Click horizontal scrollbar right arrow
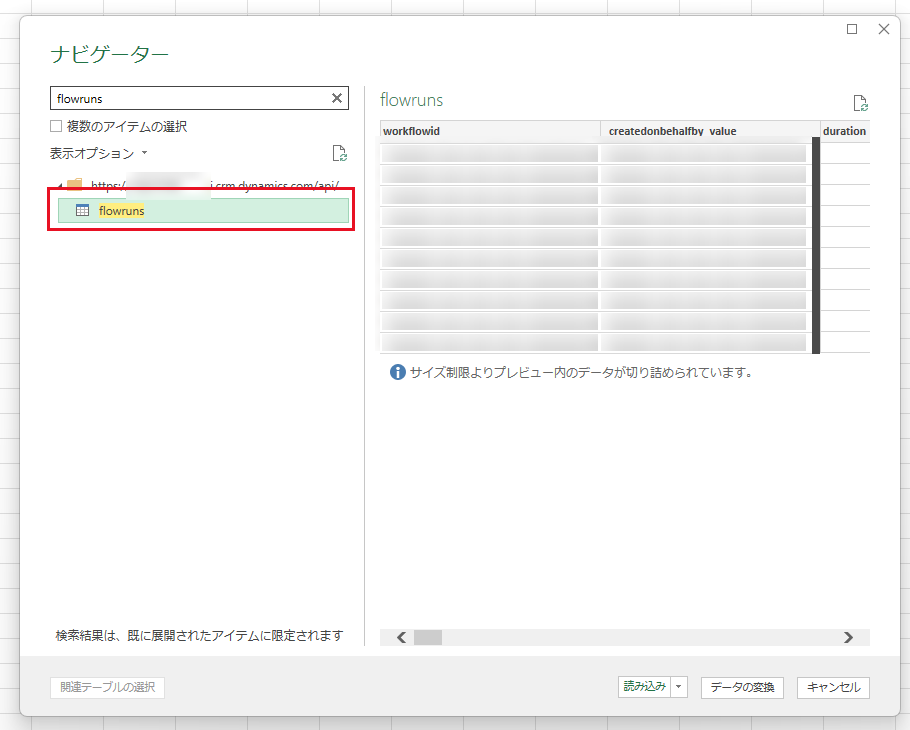 [x=848, y=637]
